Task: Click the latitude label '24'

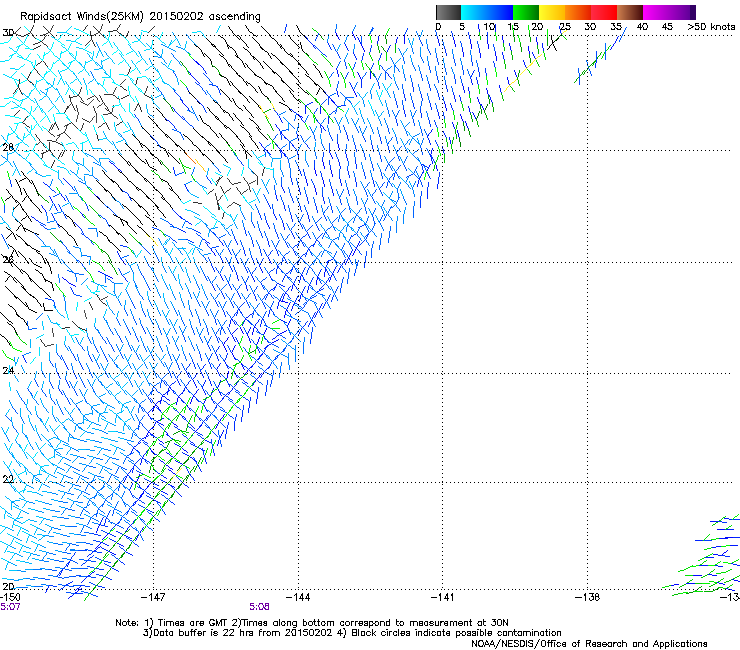Action: 8,371
